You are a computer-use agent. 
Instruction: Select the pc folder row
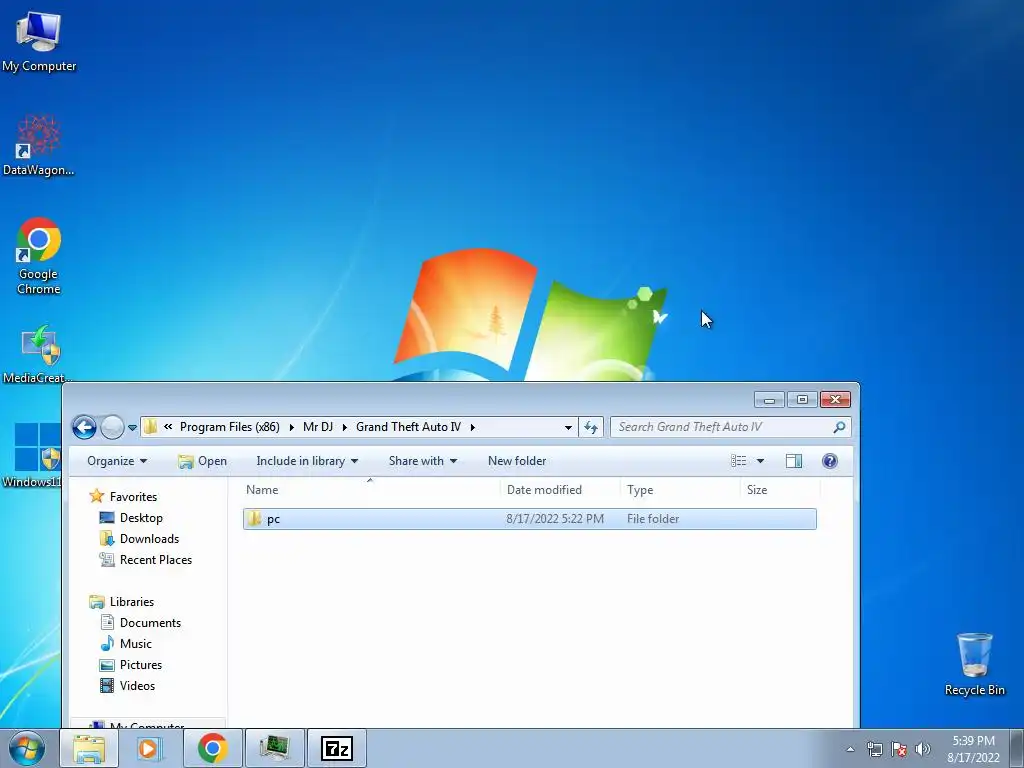pyautogui.click(x=530, y=519)
